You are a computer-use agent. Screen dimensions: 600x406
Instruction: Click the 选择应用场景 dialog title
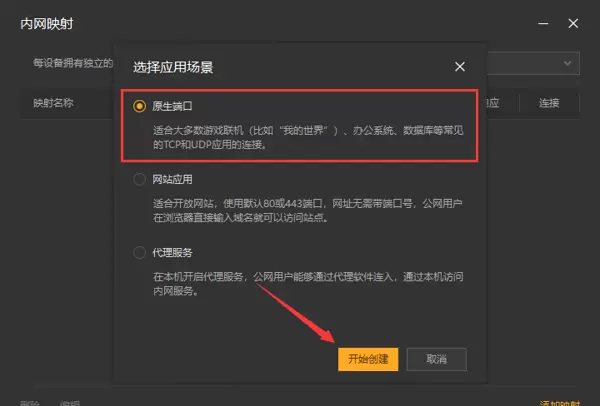pyautogui.click(x=173, y=67)
